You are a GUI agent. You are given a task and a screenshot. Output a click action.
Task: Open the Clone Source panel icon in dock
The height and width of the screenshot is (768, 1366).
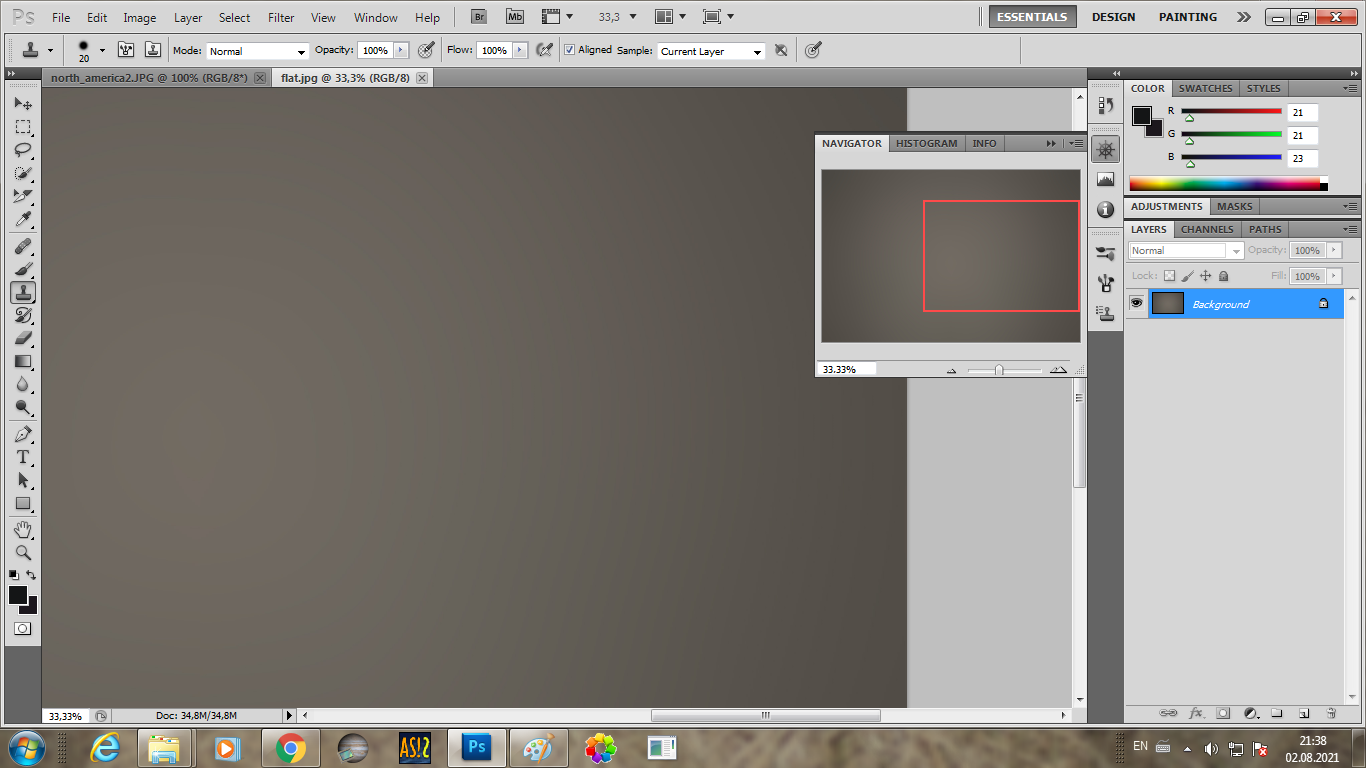tap(1105, 312)
